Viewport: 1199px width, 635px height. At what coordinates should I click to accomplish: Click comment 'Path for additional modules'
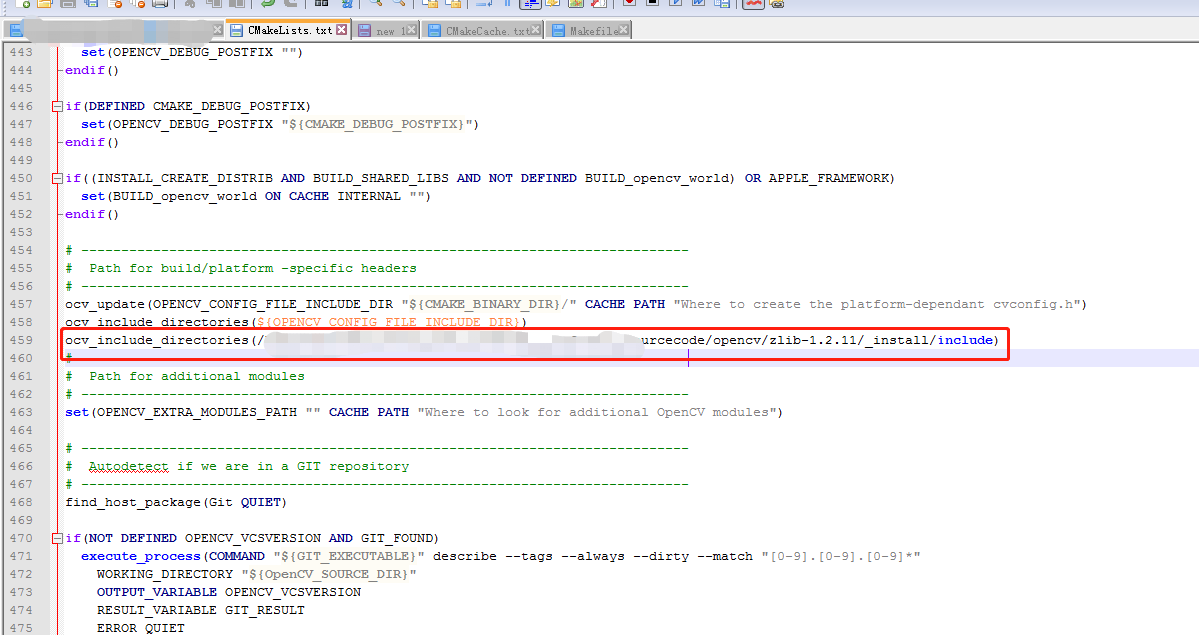197,376
